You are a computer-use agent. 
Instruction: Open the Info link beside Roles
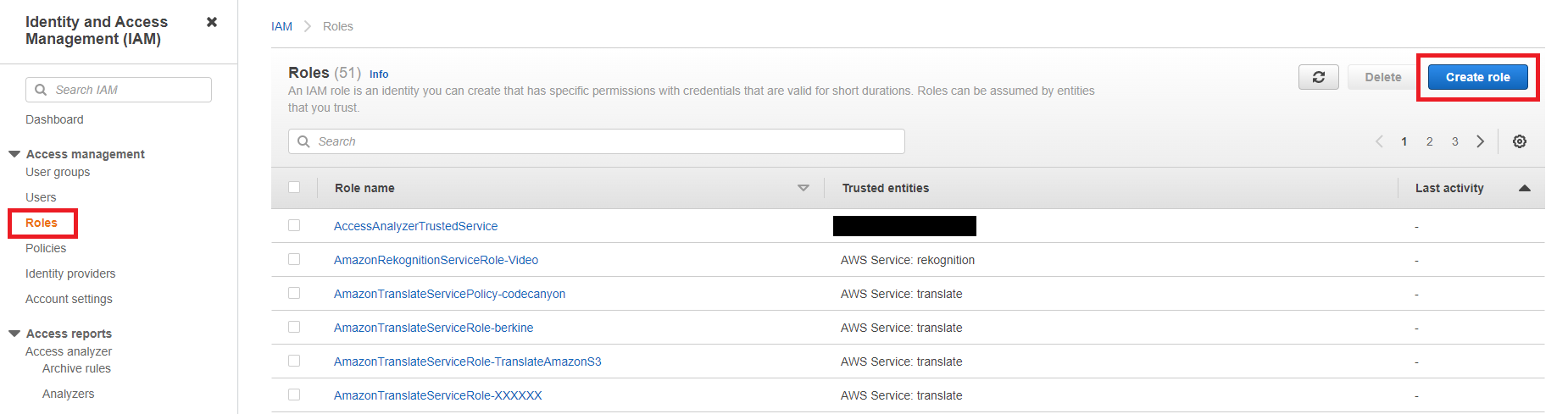[379, 75]
